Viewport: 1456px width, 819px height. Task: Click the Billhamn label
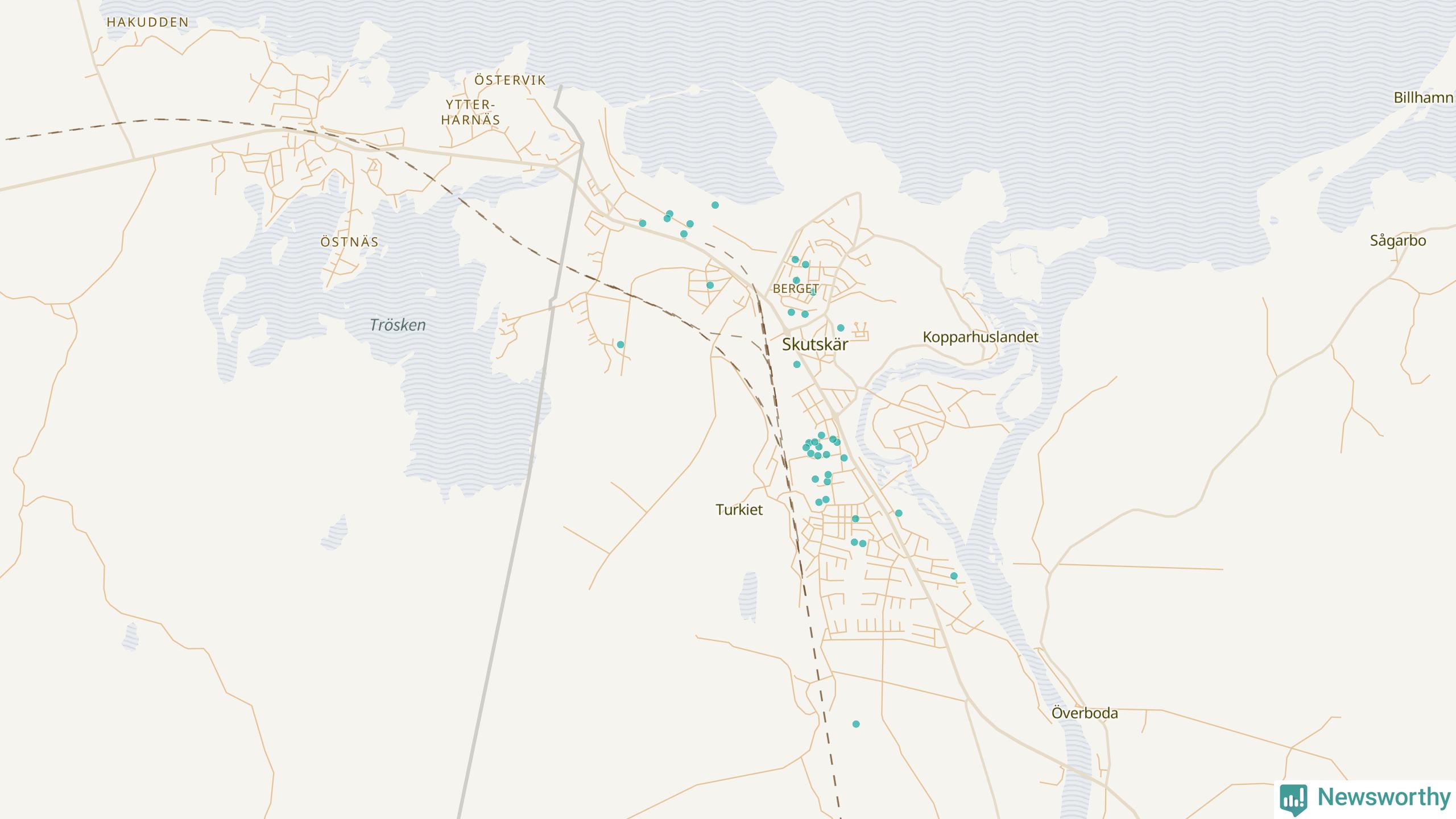click(x=1423, y=98)
